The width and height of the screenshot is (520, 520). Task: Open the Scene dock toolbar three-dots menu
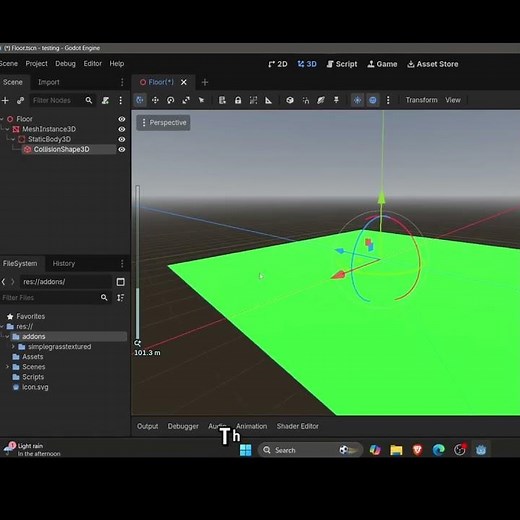click(x=121, y=100)
